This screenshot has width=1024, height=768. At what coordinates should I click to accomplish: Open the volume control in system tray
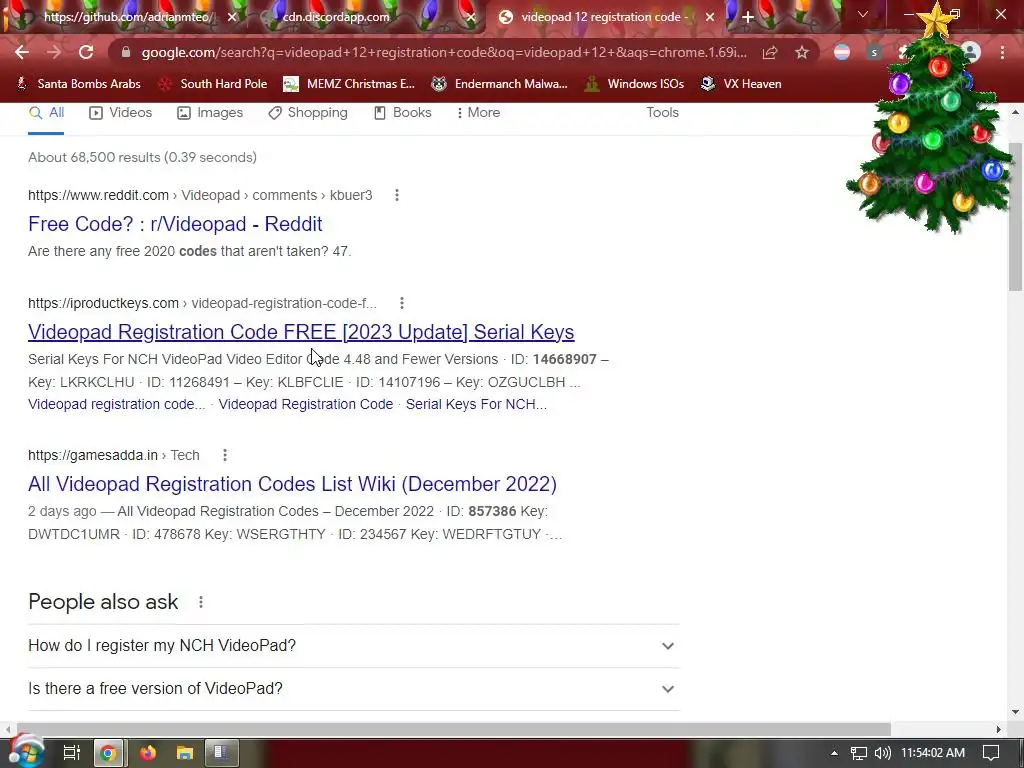[882, 753]
